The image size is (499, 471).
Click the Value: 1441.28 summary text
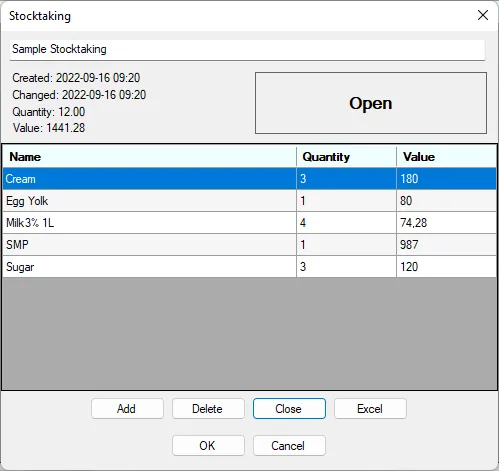click(x=49, y=128)
